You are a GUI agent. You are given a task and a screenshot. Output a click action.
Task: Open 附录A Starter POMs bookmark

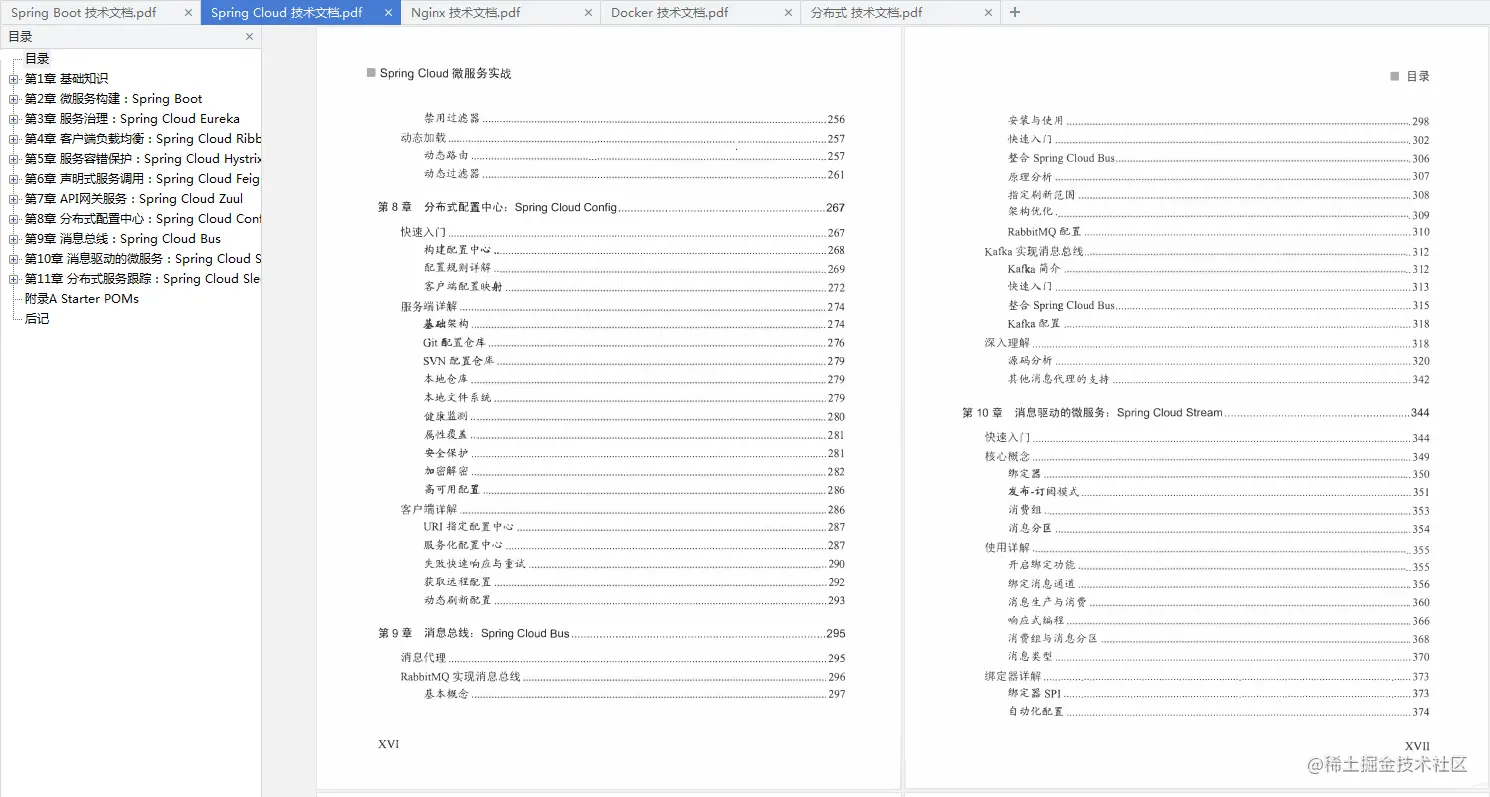(x=82, y=299)
